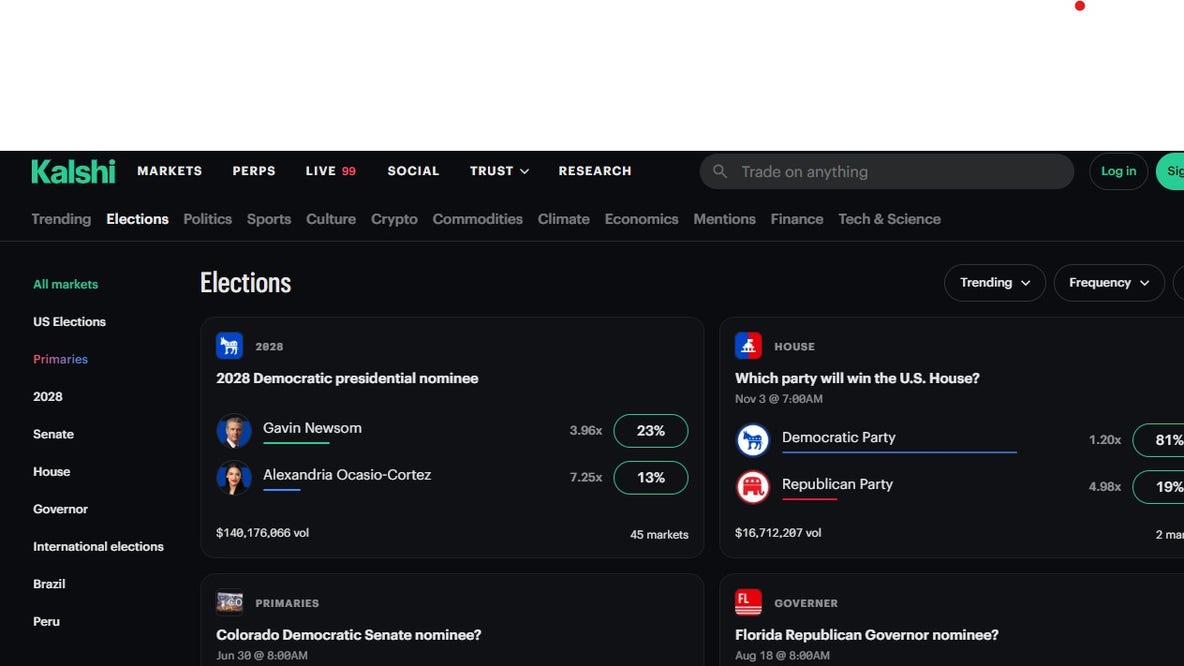Open the Social page
This screenshot has height=666, width=1184.
[x=413, y=171]
